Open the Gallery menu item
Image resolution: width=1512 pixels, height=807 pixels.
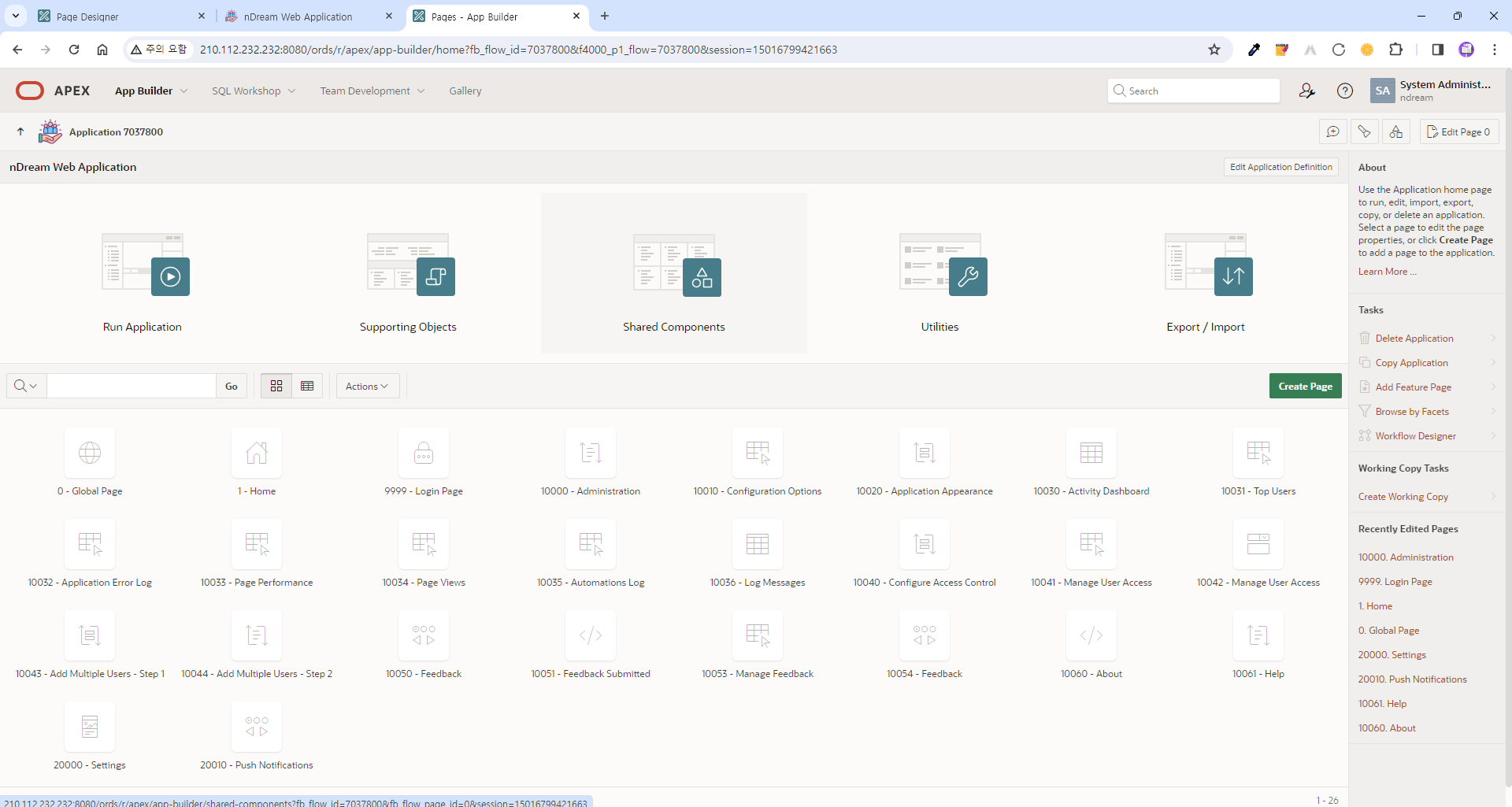(x=465, y=91)
